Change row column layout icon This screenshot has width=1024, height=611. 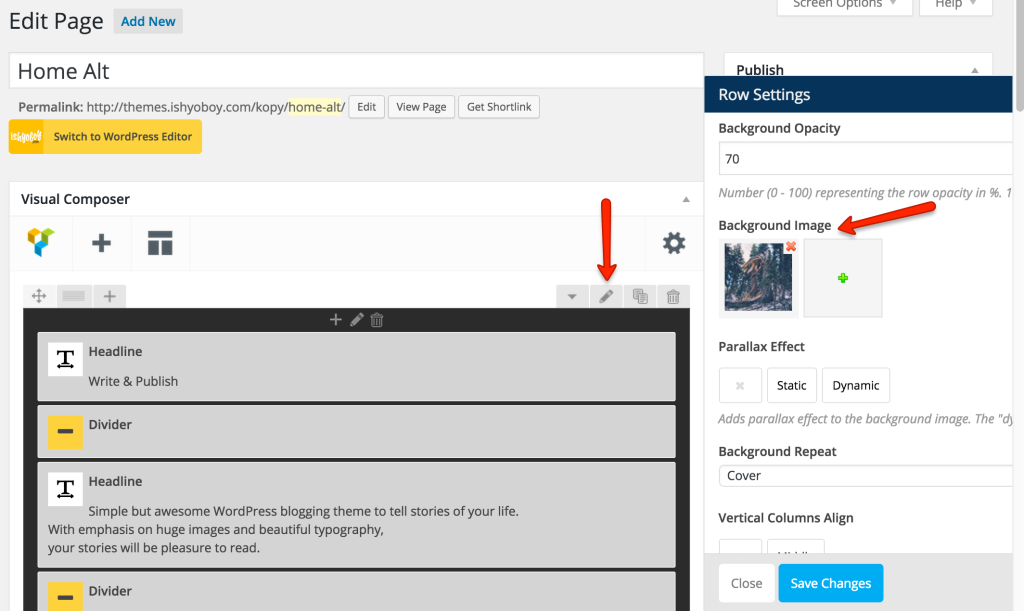click(74, 296)
